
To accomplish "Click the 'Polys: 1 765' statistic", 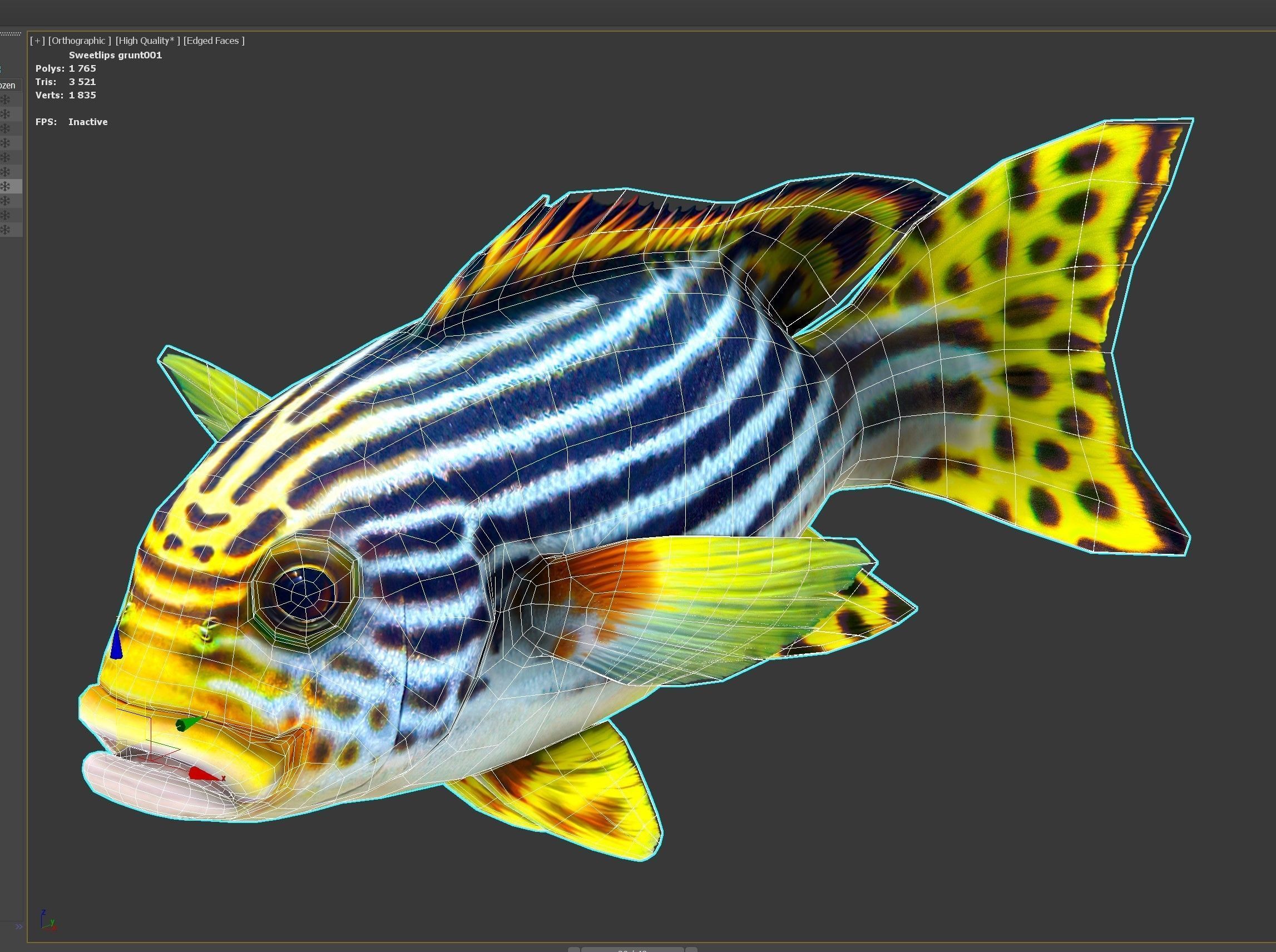I will pos(66,68).
